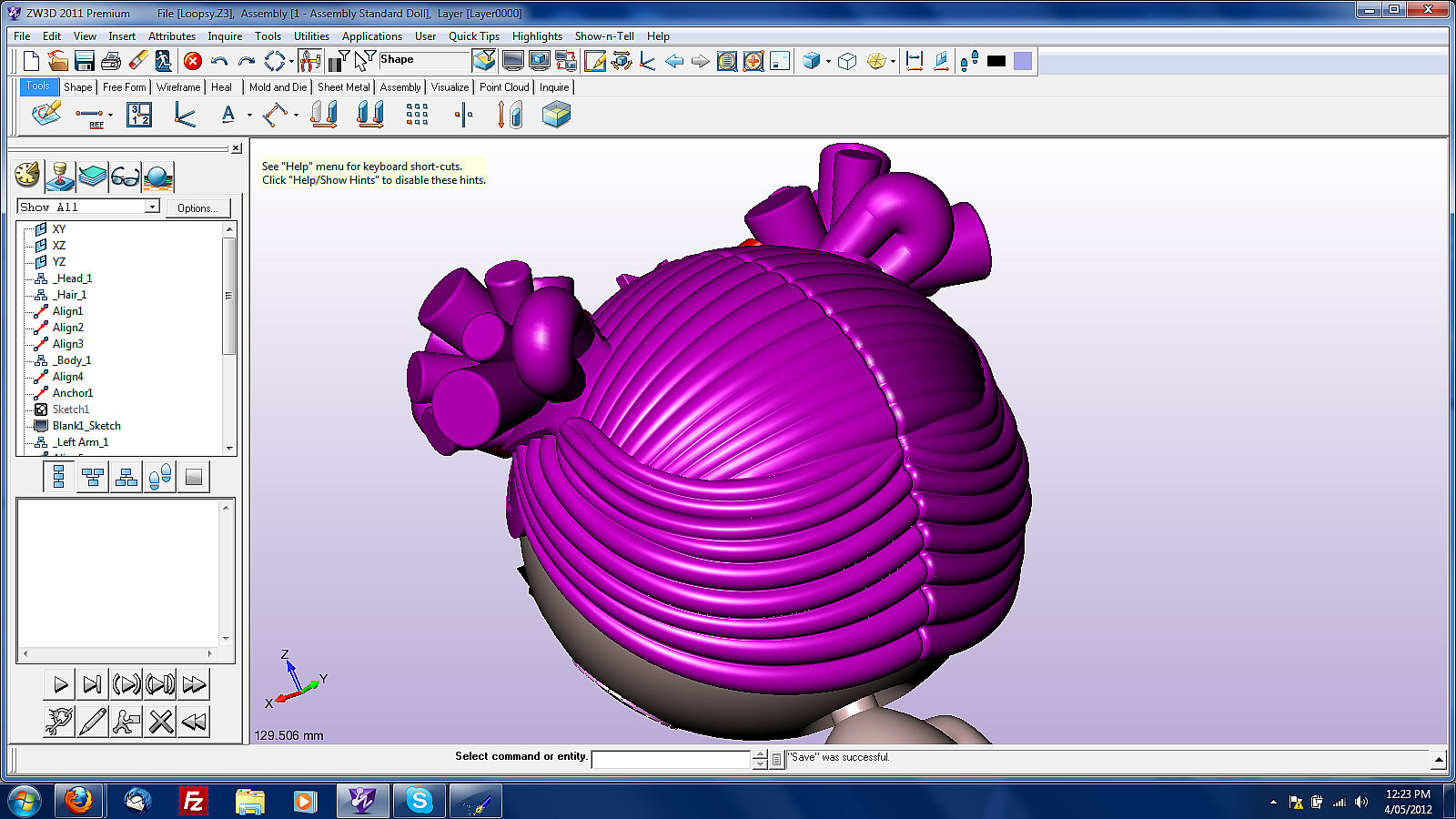The width and height of the screenshot is (1456, 819).
Task: Click the dotted pattern array tool
Action: 417,115
